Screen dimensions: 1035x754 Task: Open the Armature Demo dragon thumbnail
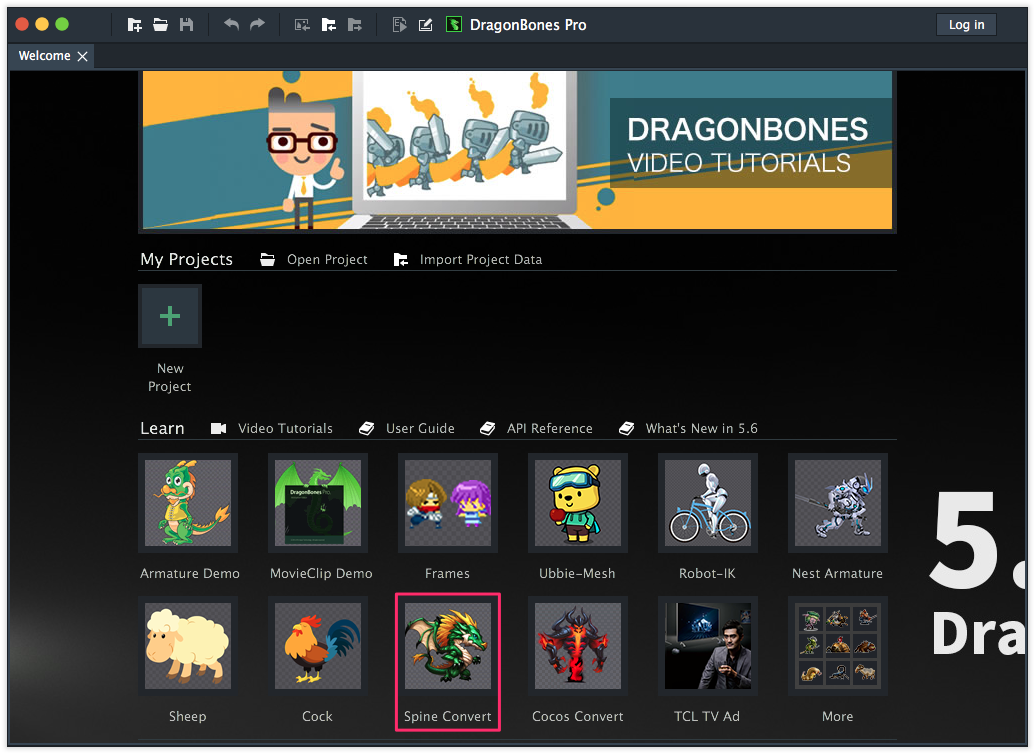(188, 503)
